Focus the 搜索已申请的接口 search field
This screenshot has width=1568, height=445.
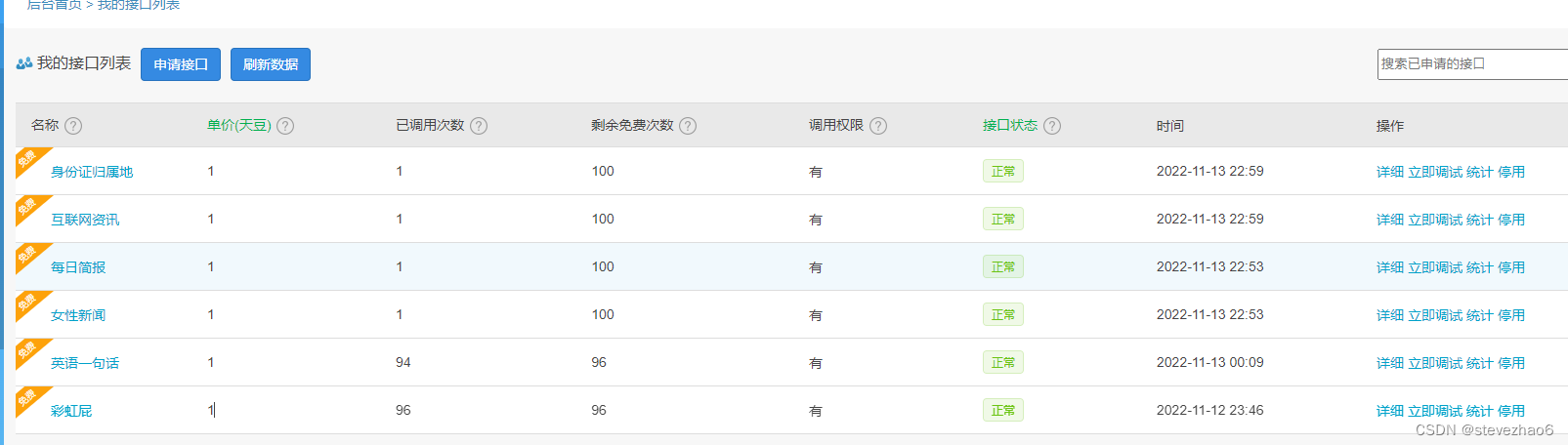(1472, 63)
